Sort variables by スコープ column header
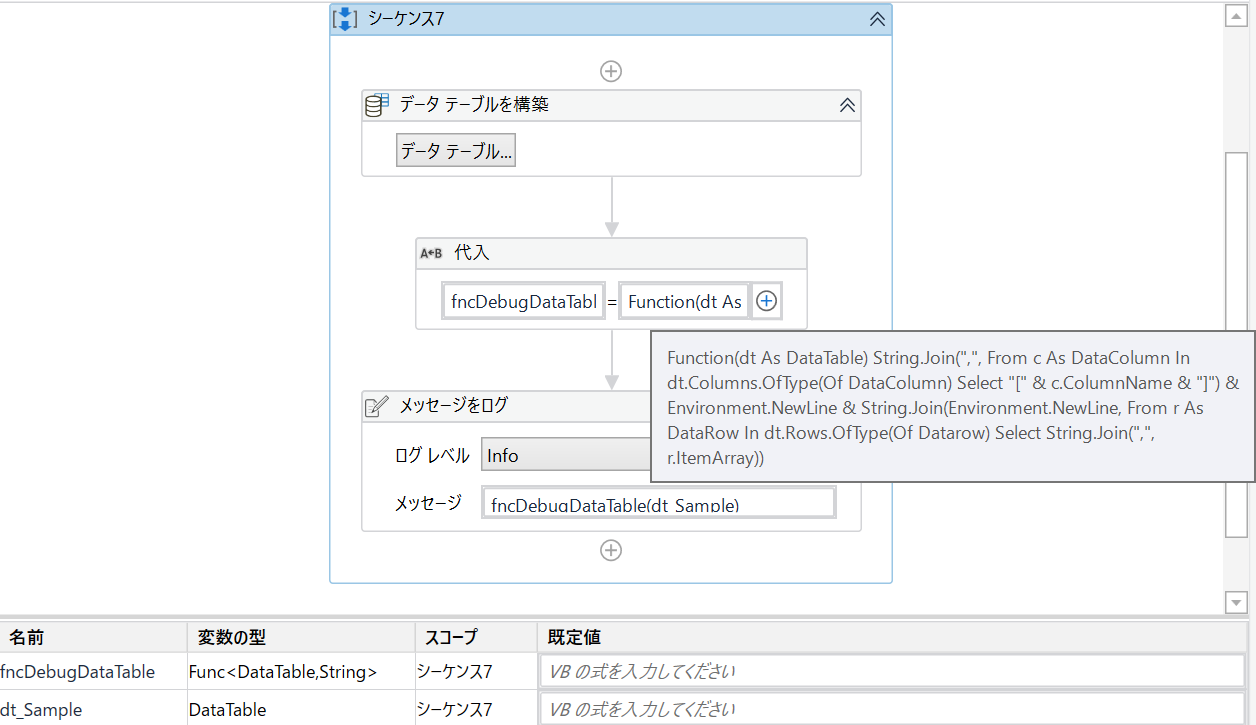The height and width of the screenshot is (725, 1256). coord(475,637)
